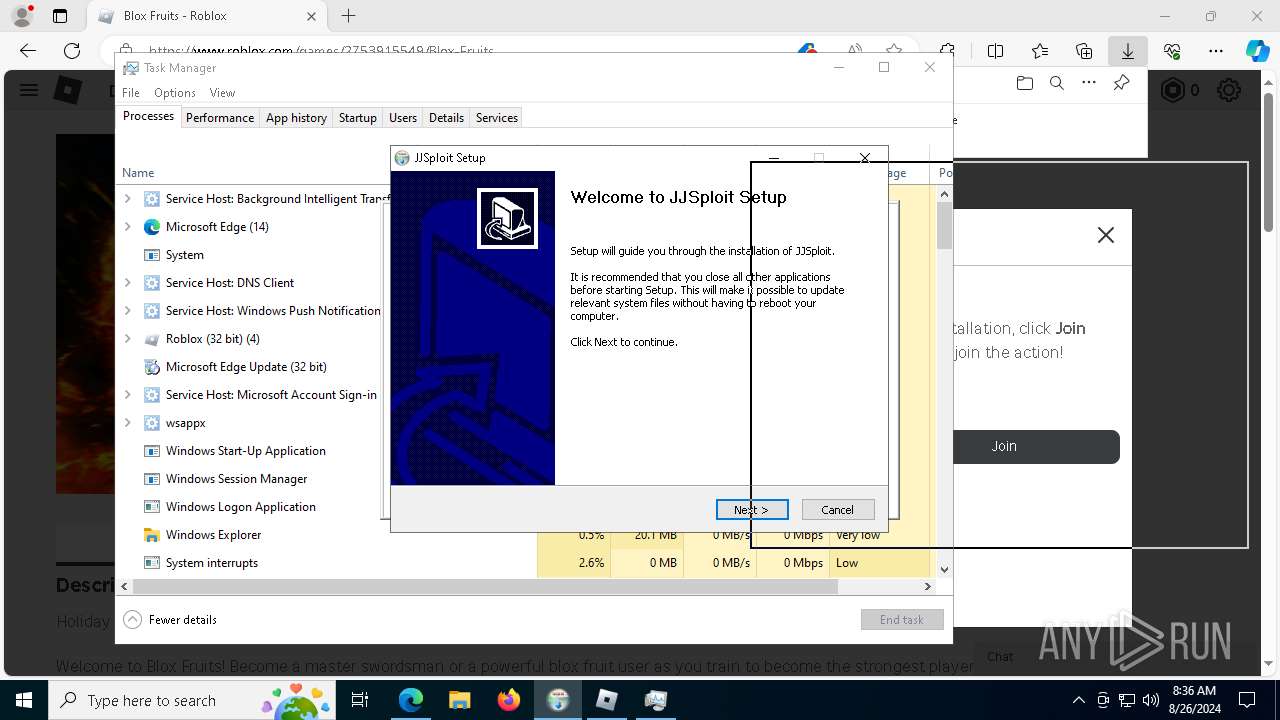1280x720 pixels.
Task: Open Roblox settings gear icon
Action: click(x=1229, y=91)
